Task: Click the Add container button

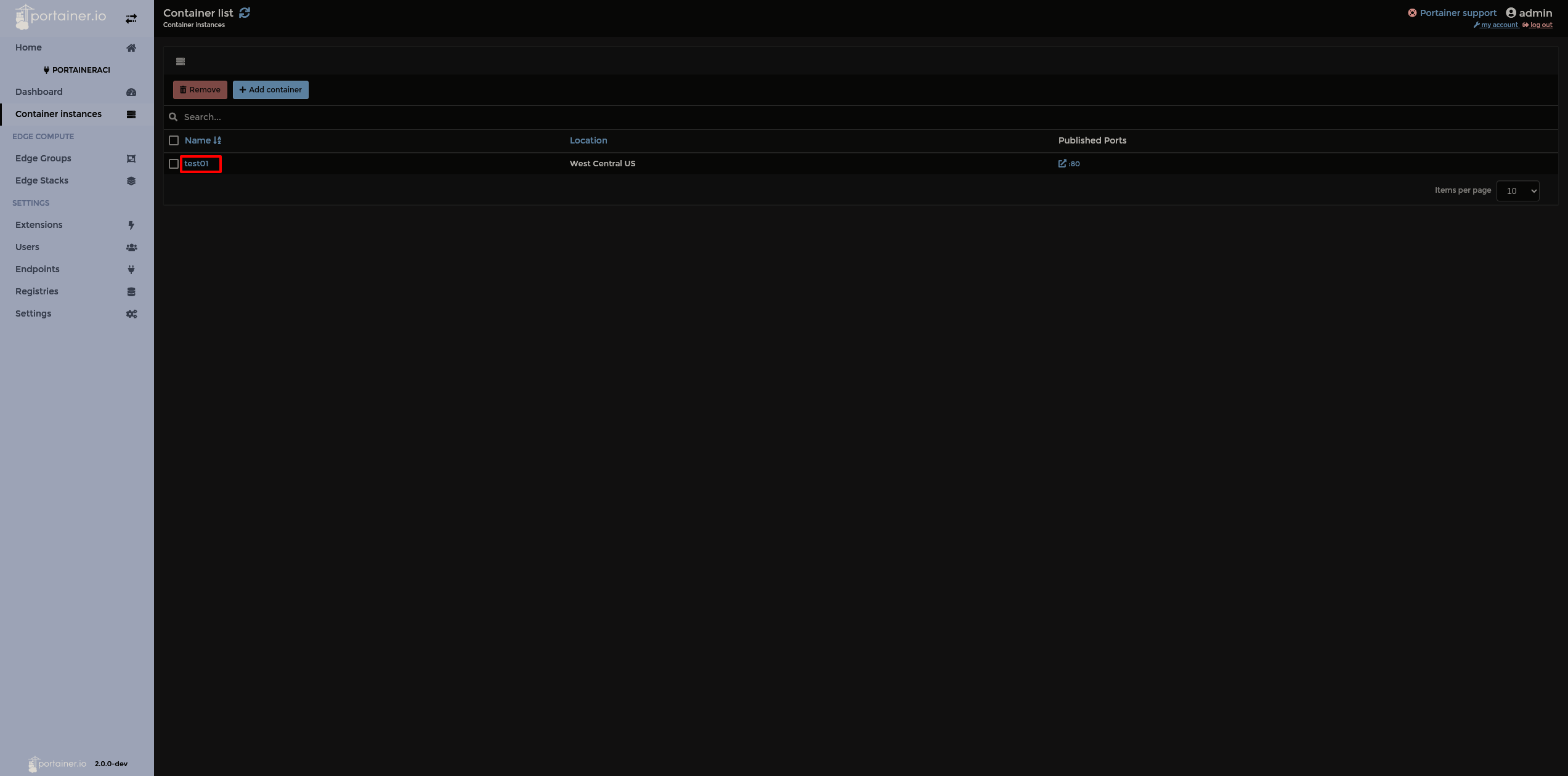Action: [x=270, y=89]
